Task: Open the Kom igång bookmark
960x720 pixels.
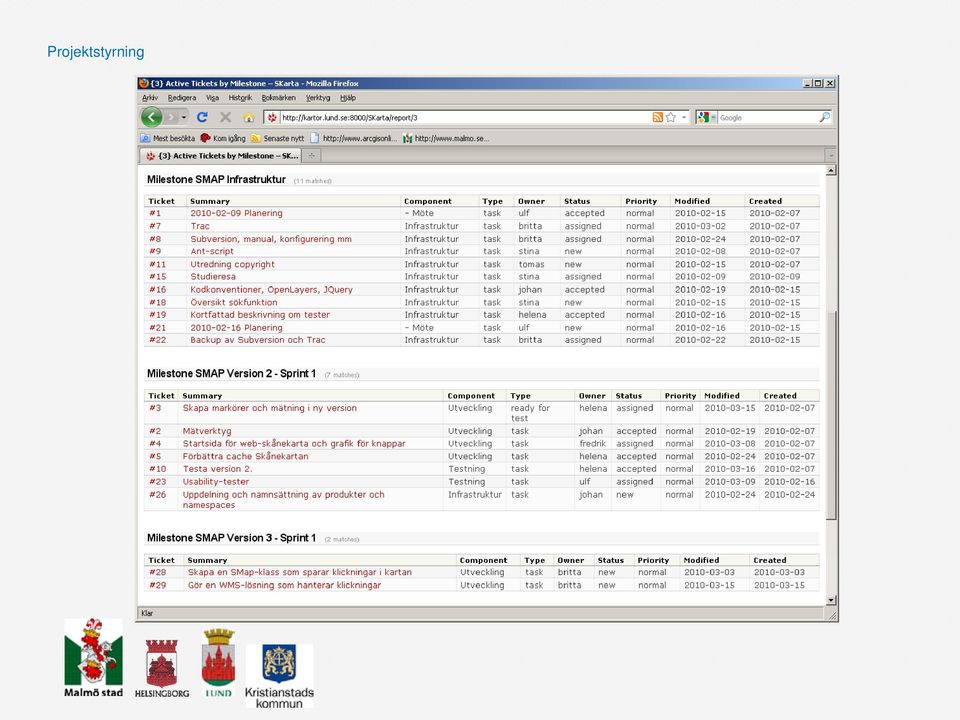Action: (223, 138)
